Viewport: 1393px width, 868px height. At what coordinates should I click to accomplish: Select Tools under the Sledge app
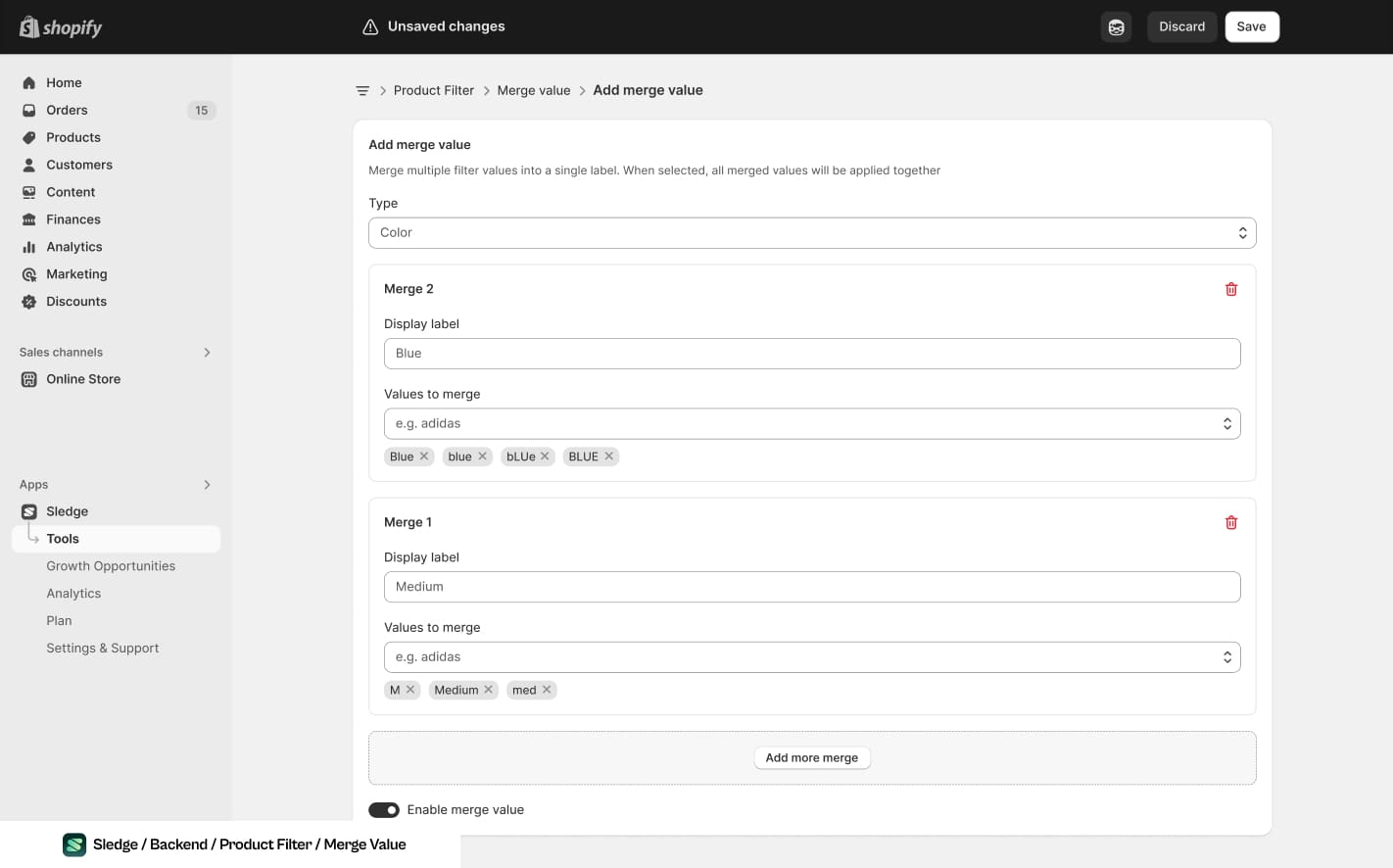click(116, 539)
